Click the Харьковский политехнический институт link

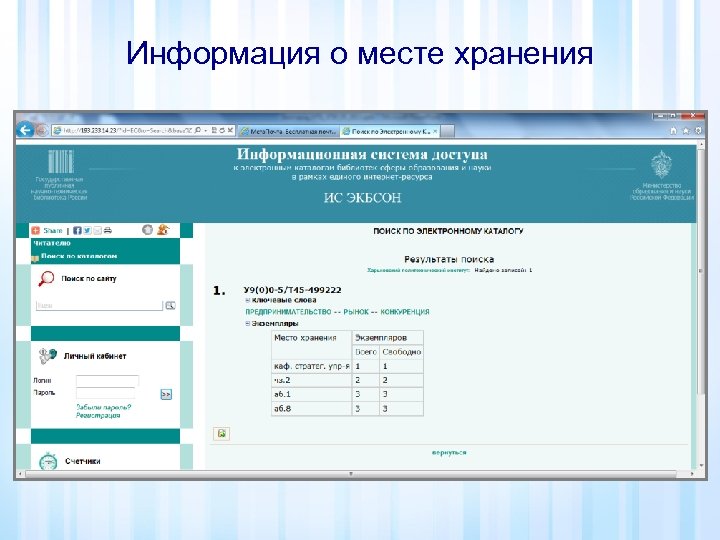tap(418, 270)
